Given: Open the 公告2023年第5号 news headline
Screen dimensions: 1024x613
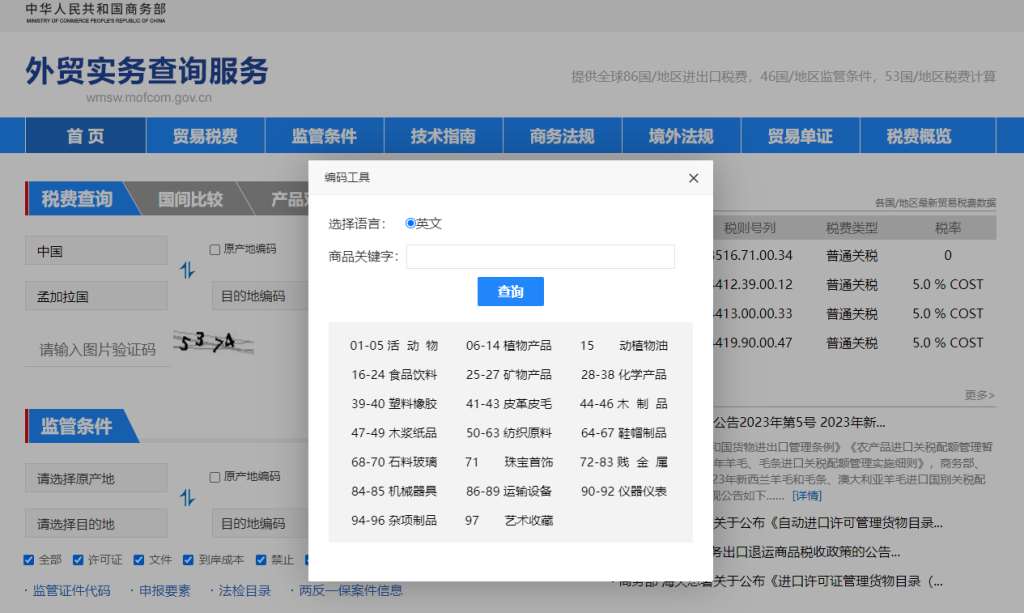Looking at the screenshot, I should (x=799, y=422).
